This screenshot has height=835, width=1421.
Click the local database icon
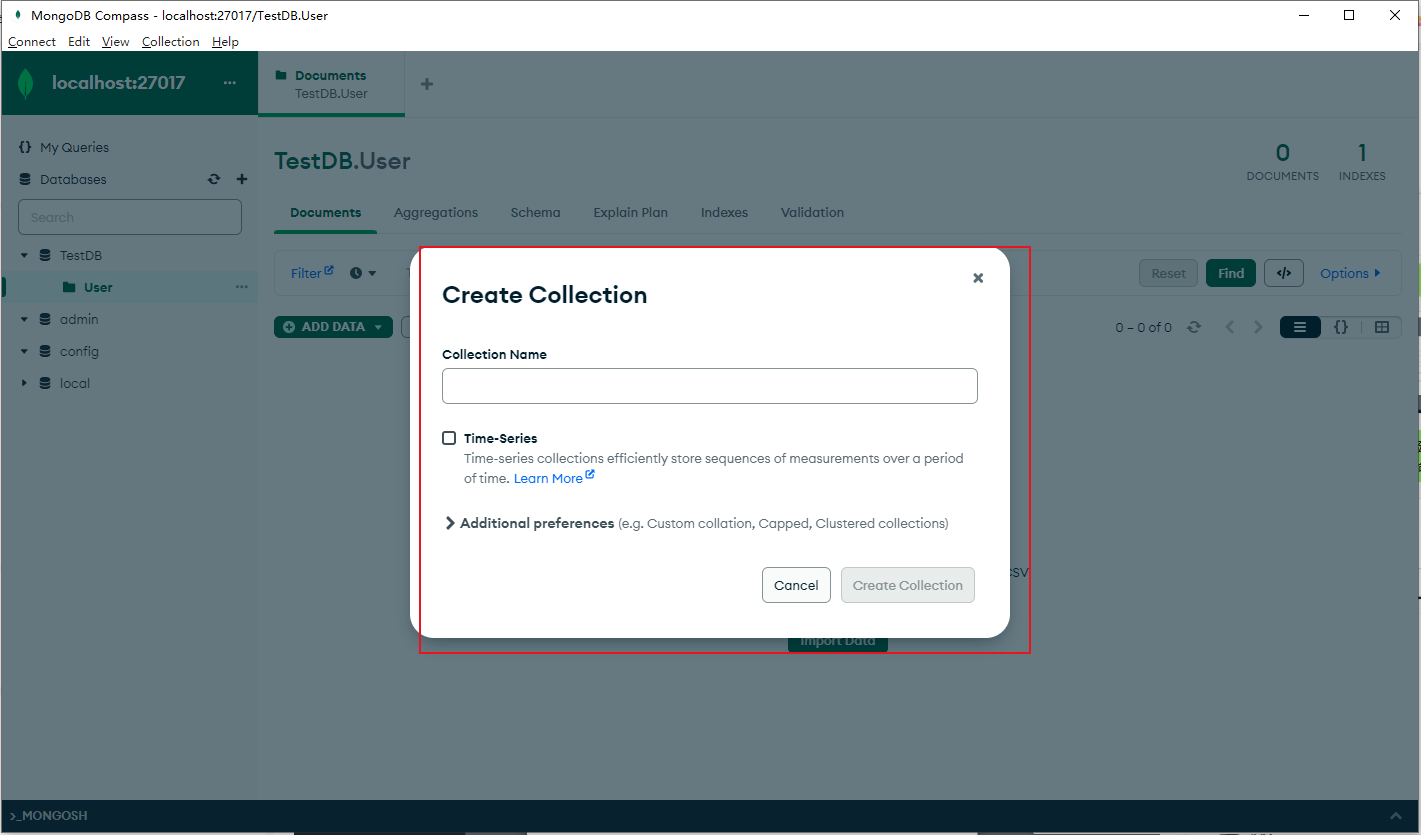tap(45, 384)
